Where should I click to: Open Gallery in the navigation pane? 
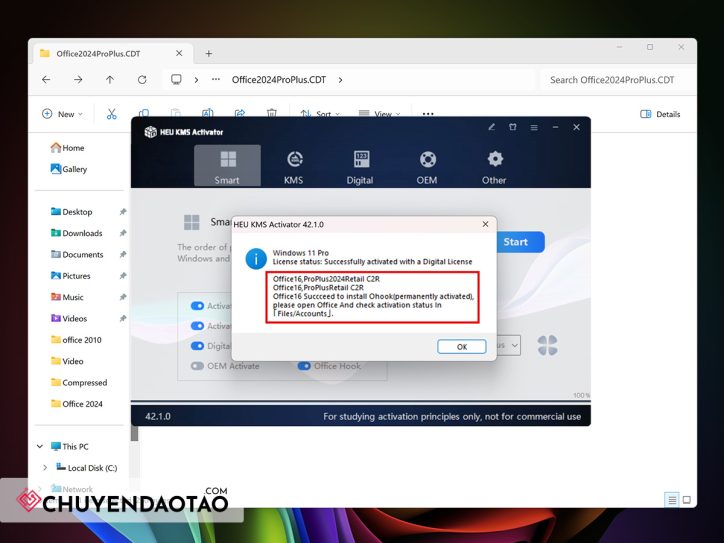(68, 169)
